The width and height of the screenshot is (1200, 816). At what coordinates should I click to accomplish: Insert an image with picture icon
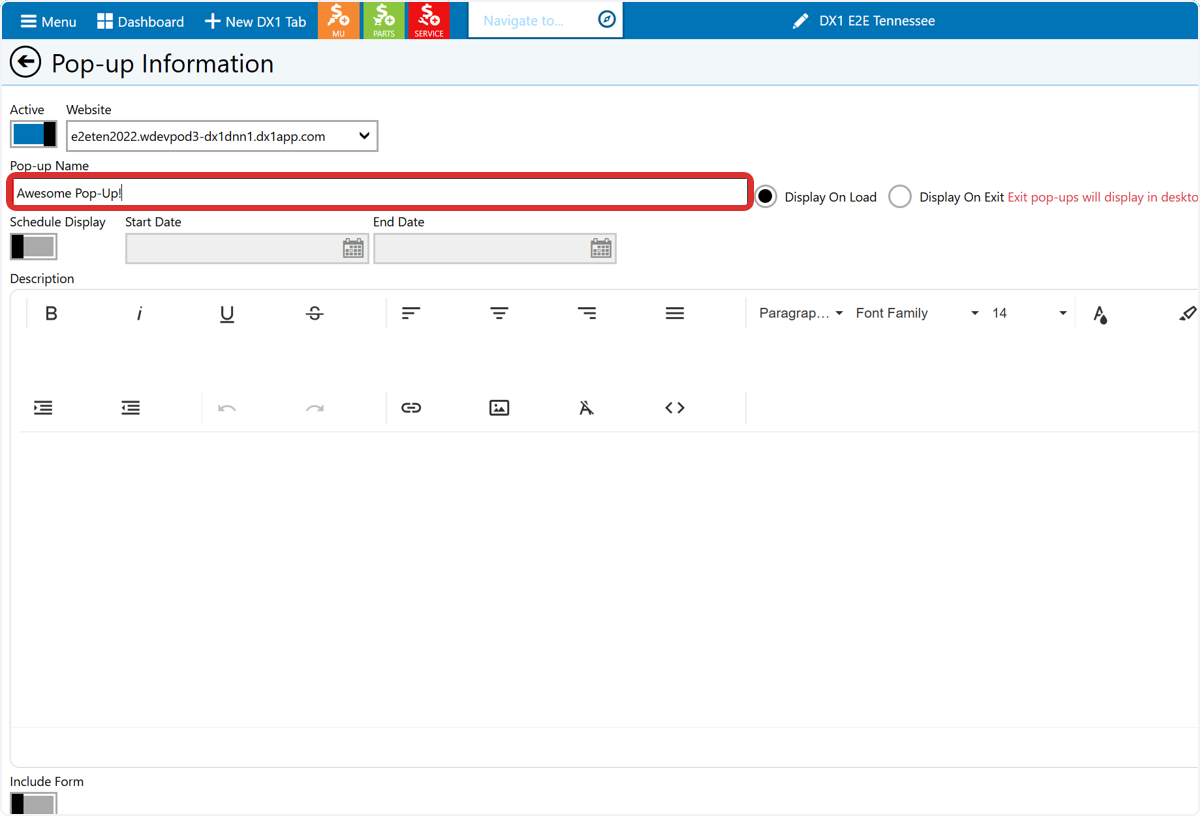coord(499,408)
